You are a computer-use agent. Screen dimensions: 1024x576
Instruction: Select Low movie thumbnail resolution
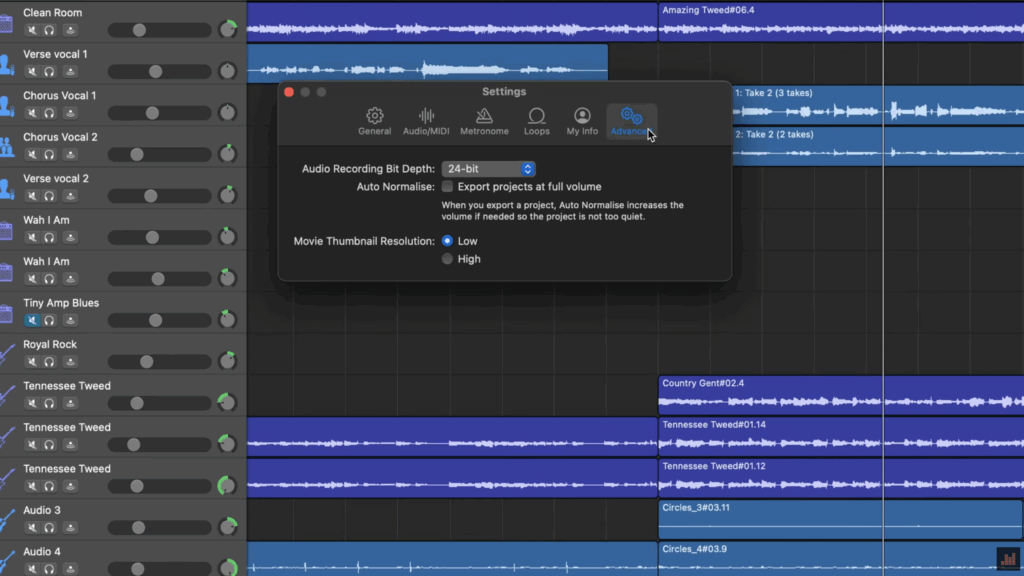pos(448,241)
